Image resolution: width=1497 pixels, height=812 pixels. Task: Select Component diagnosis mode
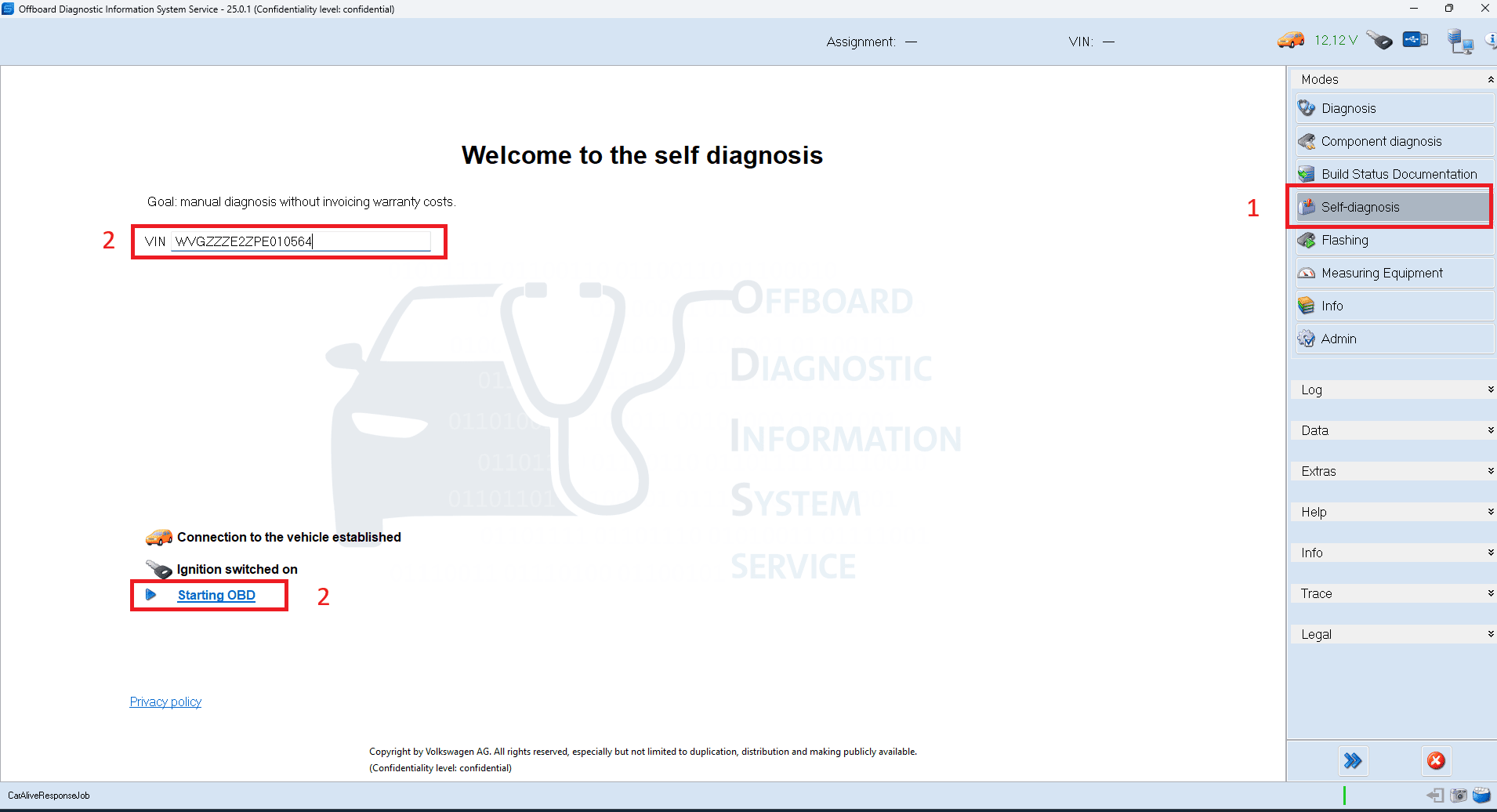(1394, 141)
